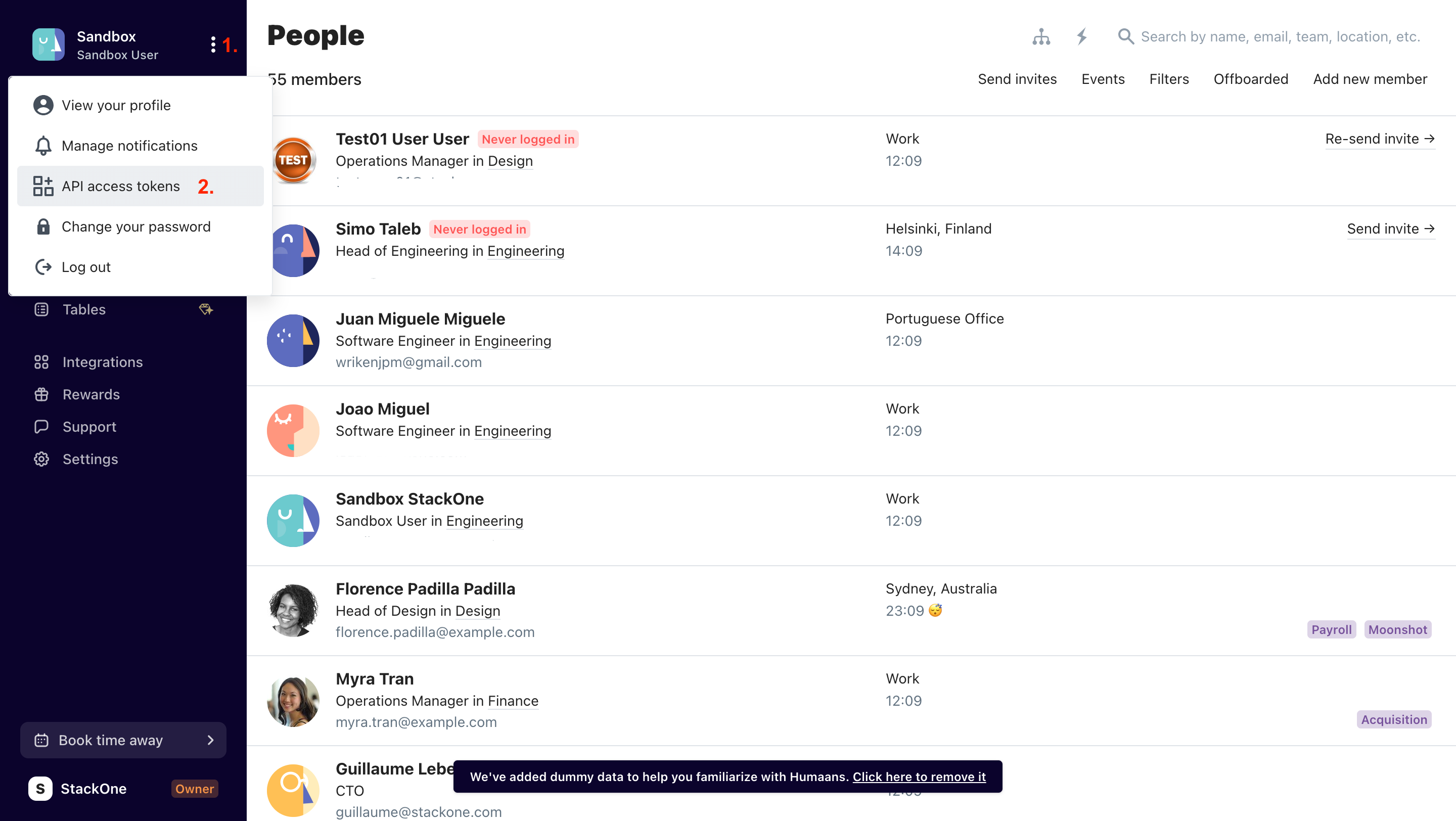The width and height of the screenshot is (1456, 821).
Task: Switch to the Offboarded tab
Action: (1251, 79)
